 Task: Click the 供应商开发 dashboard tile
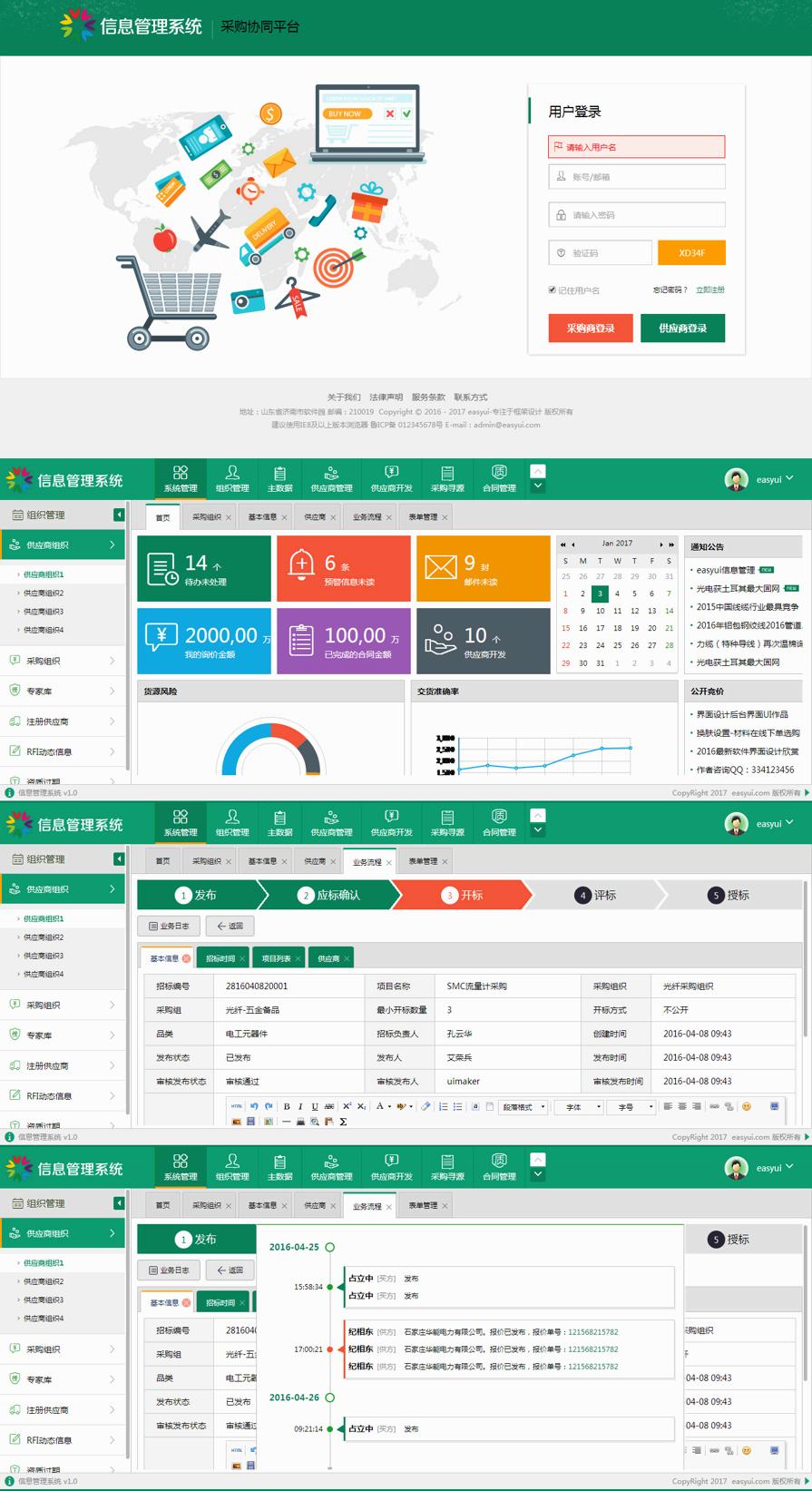coord(483,641)
